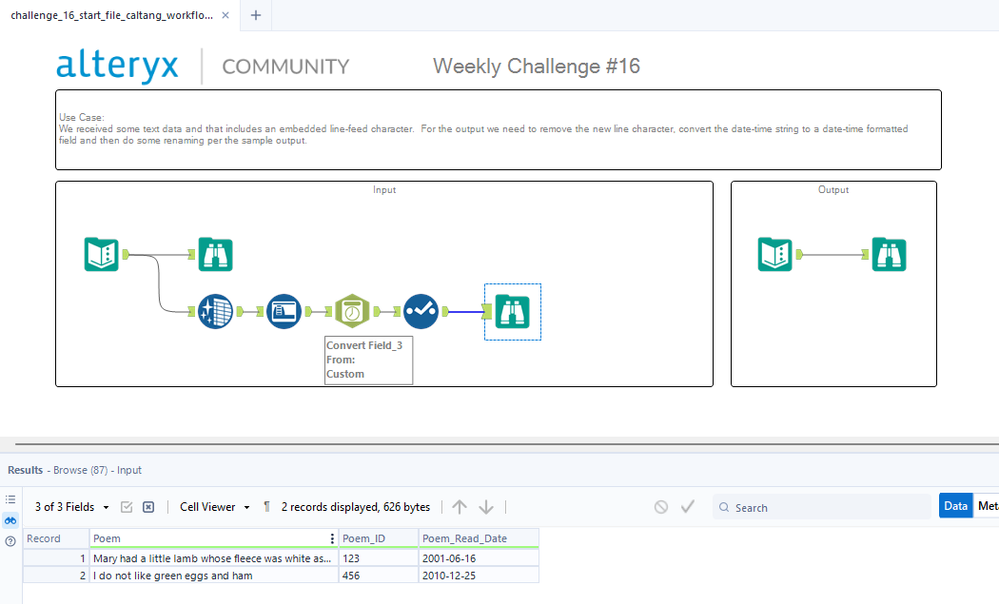
Task: Select the Browse tool connected to Input Data
Action: pos(215,254)
